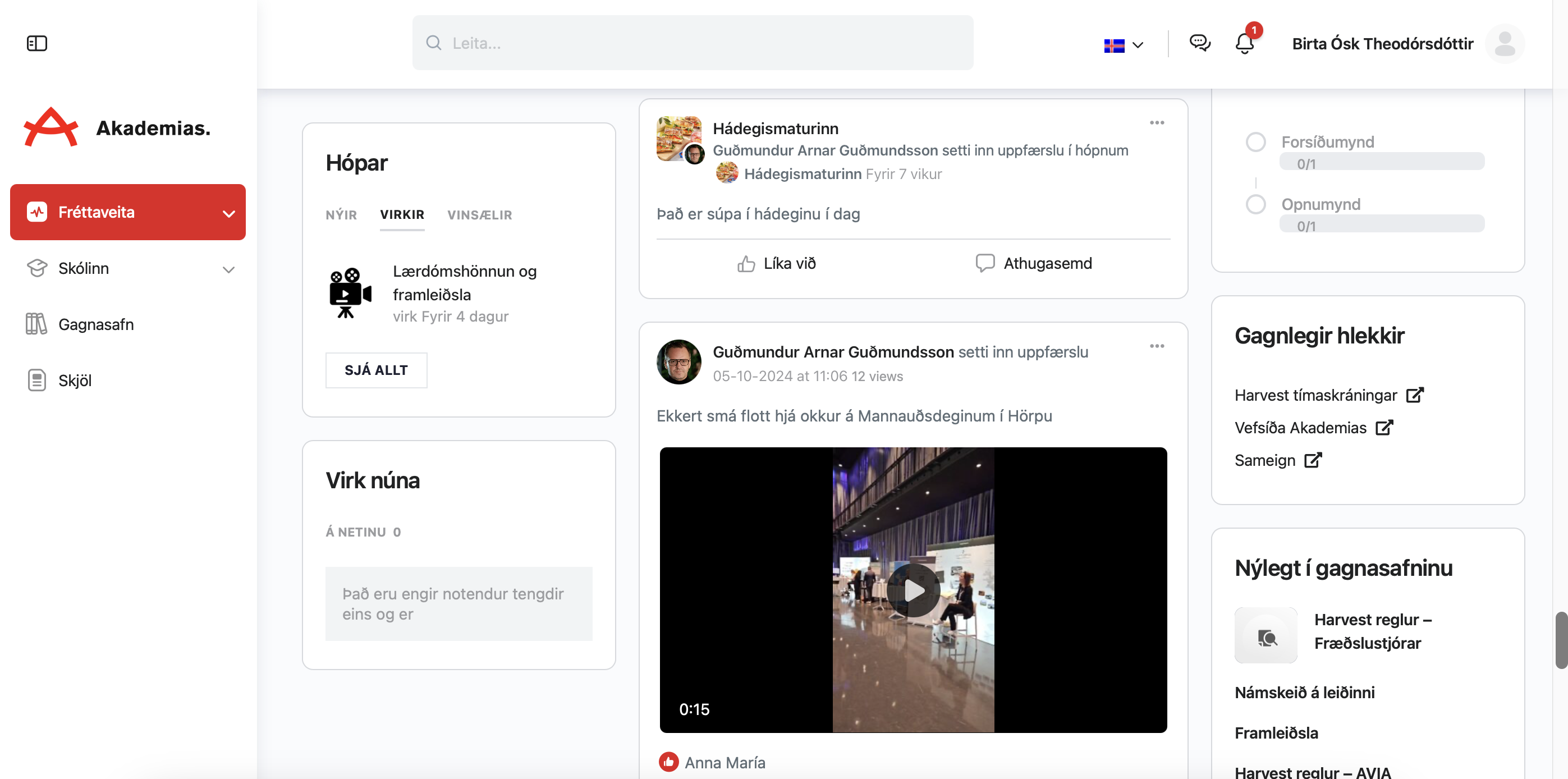Toggle the sidebar collapse icon
Viewport: 1568px width, 779px height.
36,43
